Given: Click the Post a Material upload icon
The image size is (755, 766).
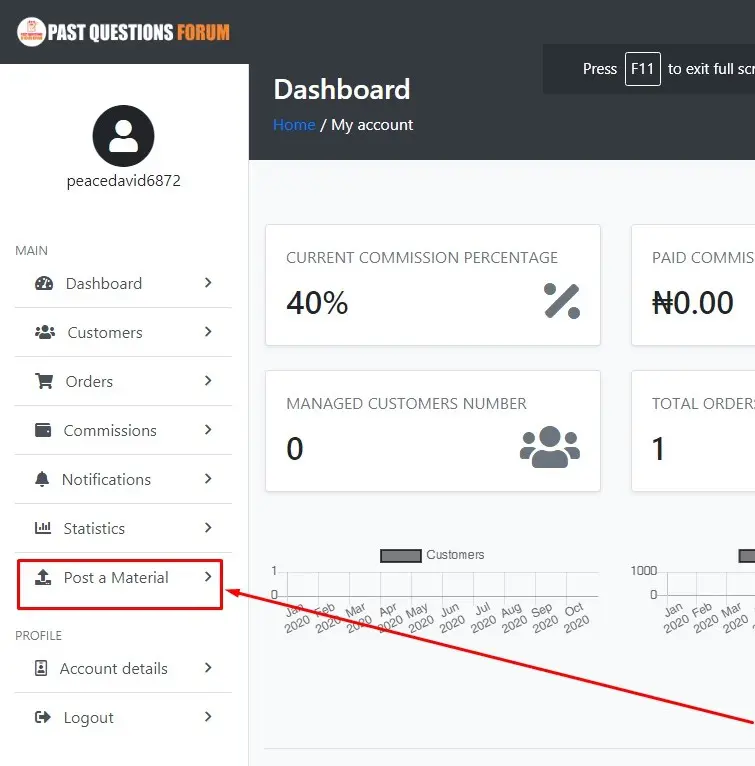Looking at the screenshot, I should (43, 577).
